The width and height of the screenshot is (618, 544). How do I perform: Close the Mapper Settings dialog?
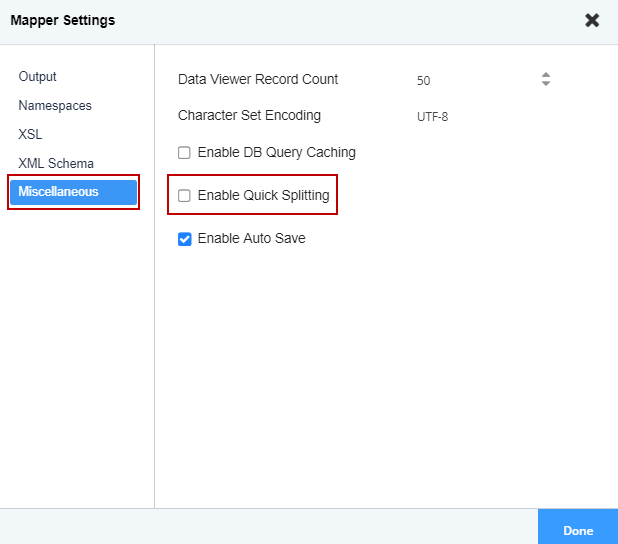click(x=592, y=20)
